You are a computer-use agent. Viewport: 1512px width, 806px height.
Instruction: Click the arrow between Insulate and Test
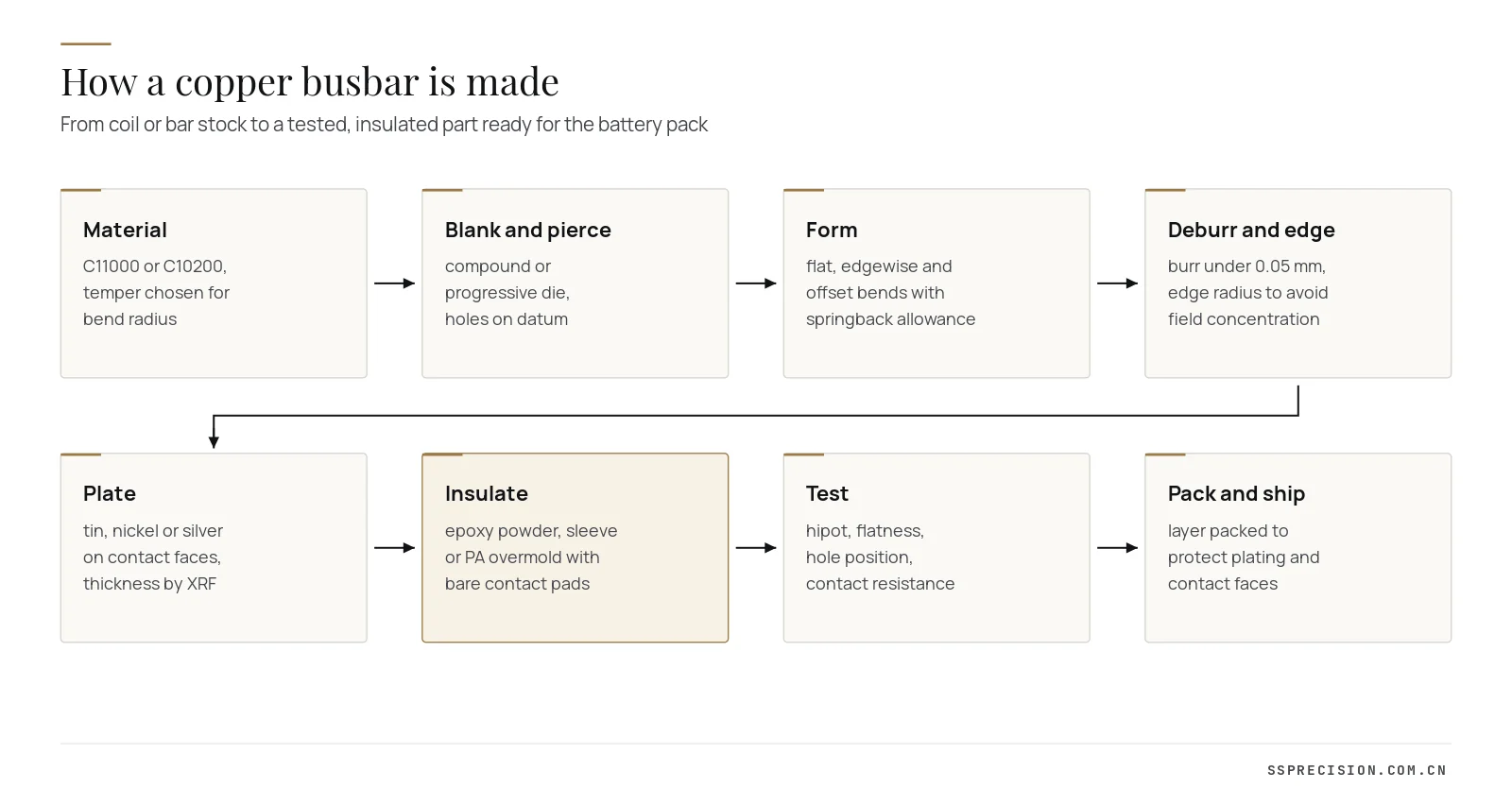click(756, 548)
